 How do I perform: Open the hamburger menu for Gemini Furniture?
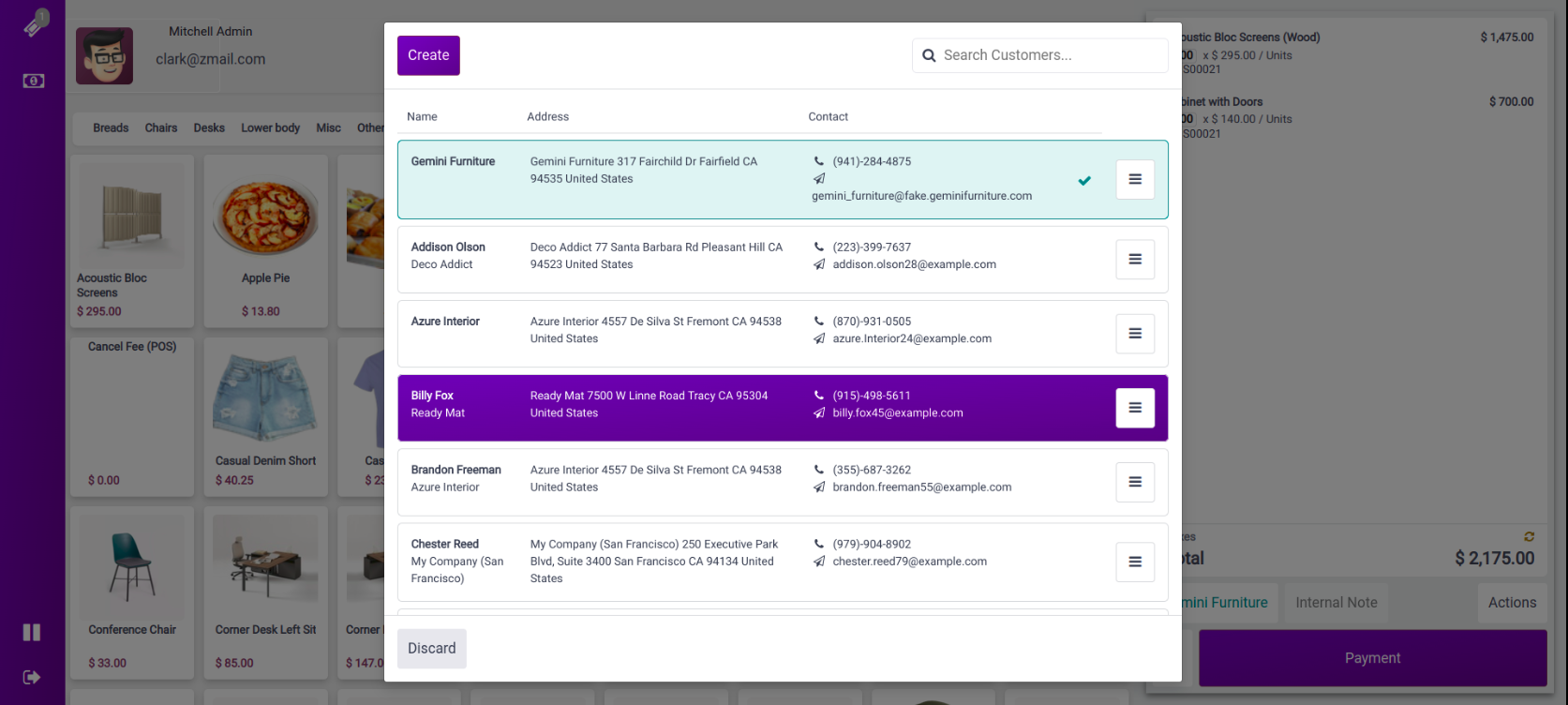[1135, 179]
